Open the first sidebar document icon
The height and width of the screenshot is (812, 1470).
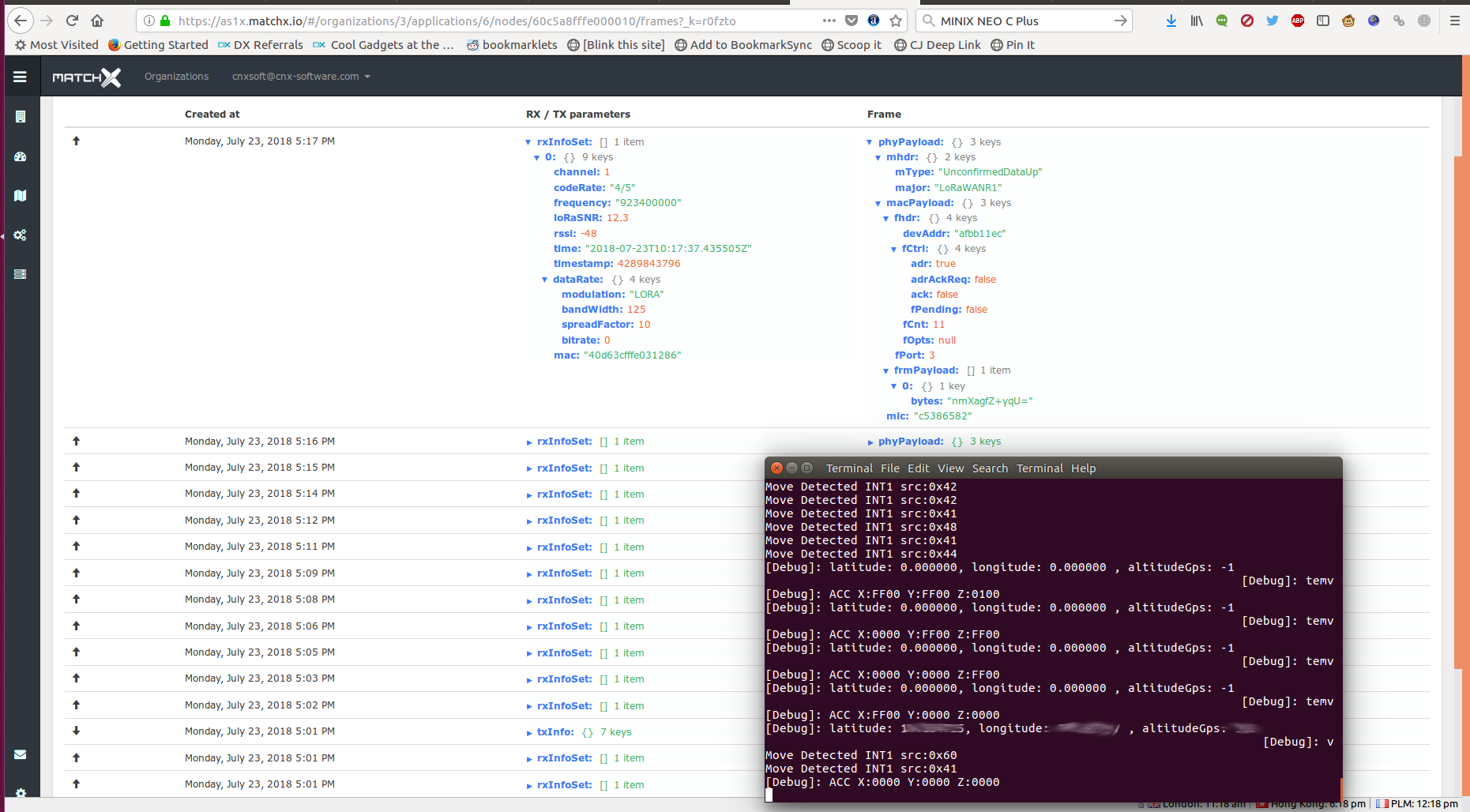21,117
